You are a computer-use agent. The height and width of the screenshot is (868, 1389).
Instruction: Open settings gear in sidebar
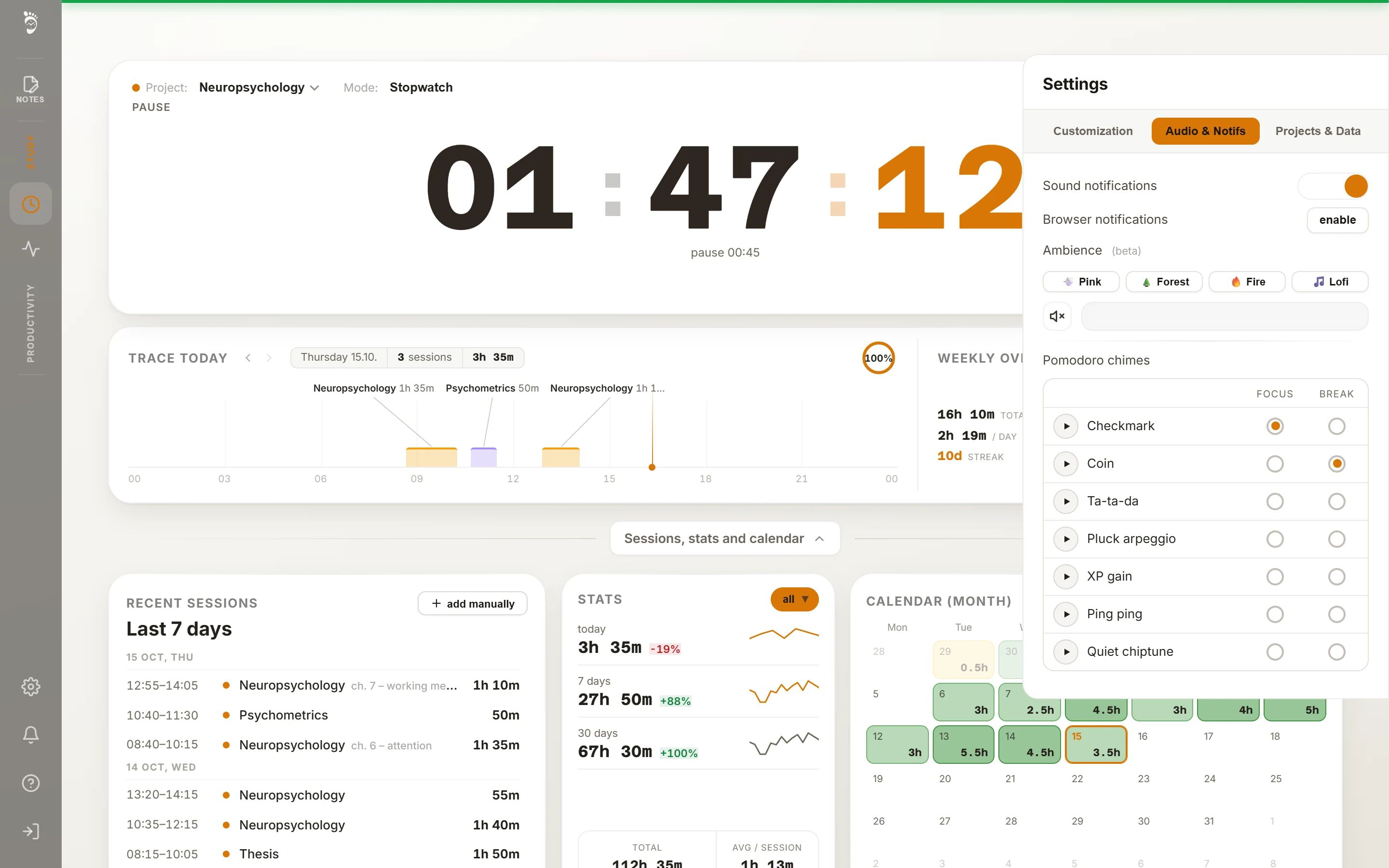point(30,687)
